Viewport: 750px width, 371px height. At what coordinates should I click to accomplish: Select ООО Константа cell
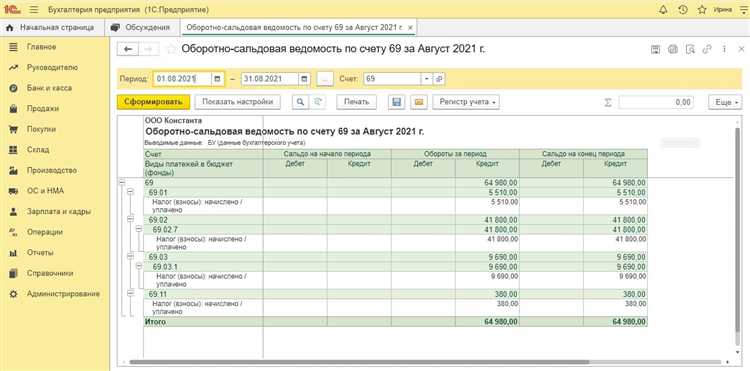click(173, 120)
